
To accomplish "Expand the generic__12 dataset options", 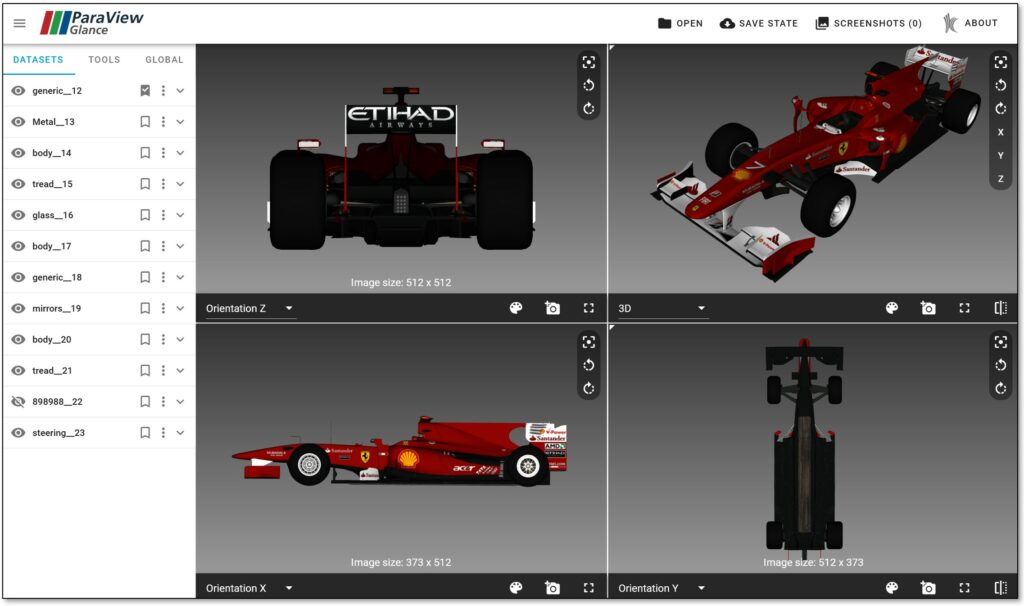I will click(180, 91).
